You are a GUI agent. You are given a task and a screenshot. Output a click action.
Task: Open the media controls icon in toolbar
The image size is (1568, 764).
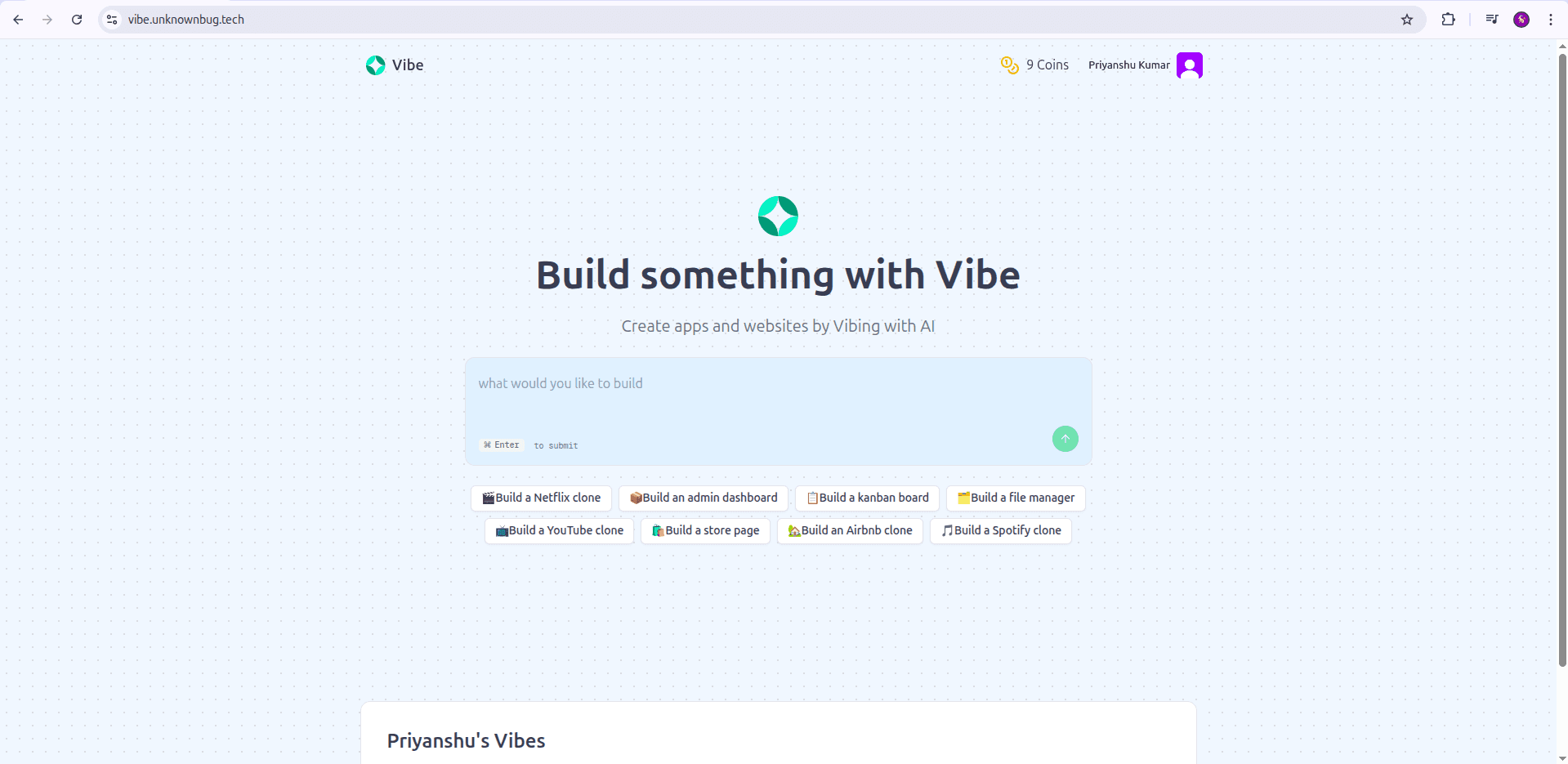coord(1491,20)
